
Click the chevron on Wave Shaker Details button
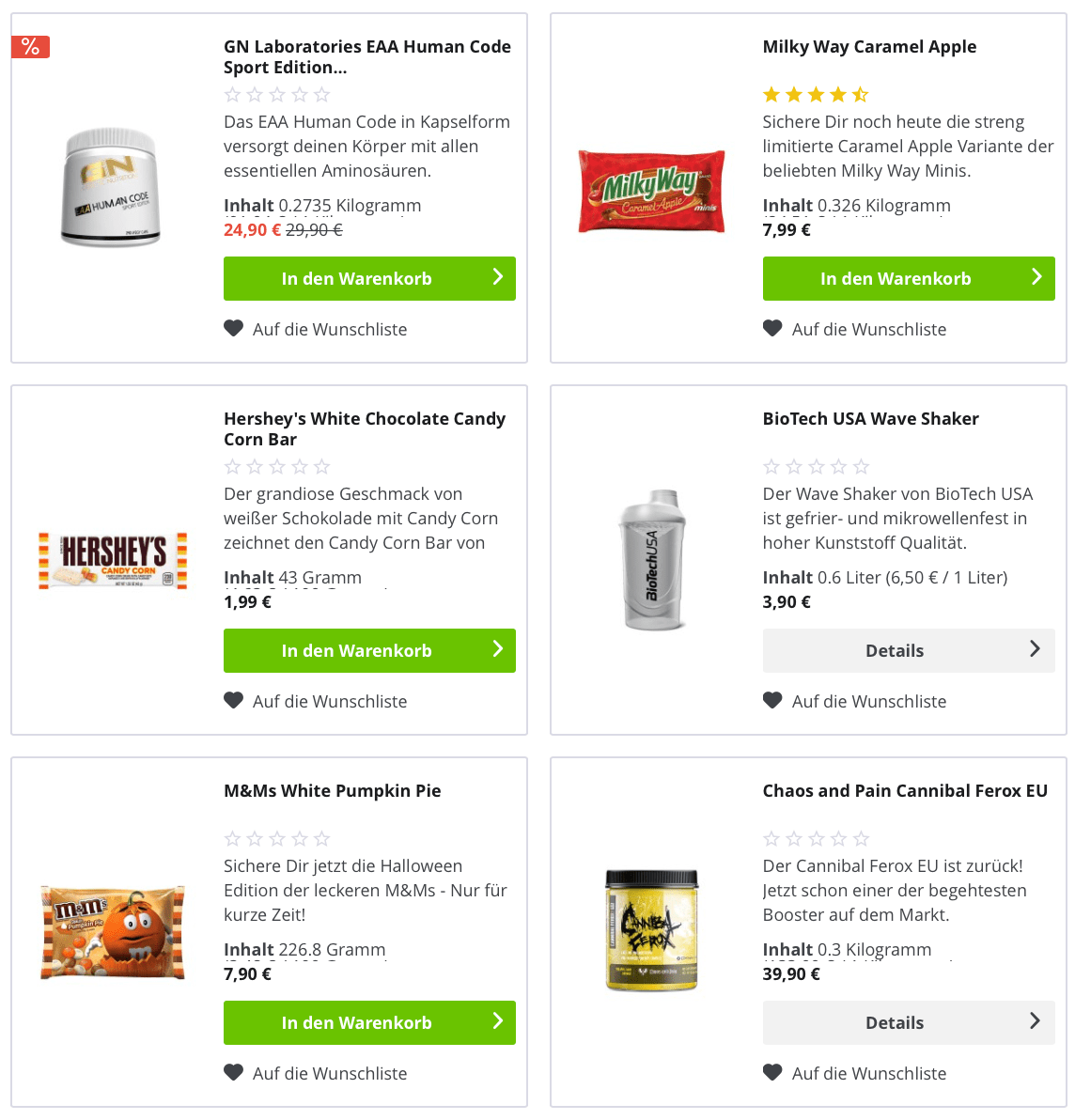(x=1035, y=649)
